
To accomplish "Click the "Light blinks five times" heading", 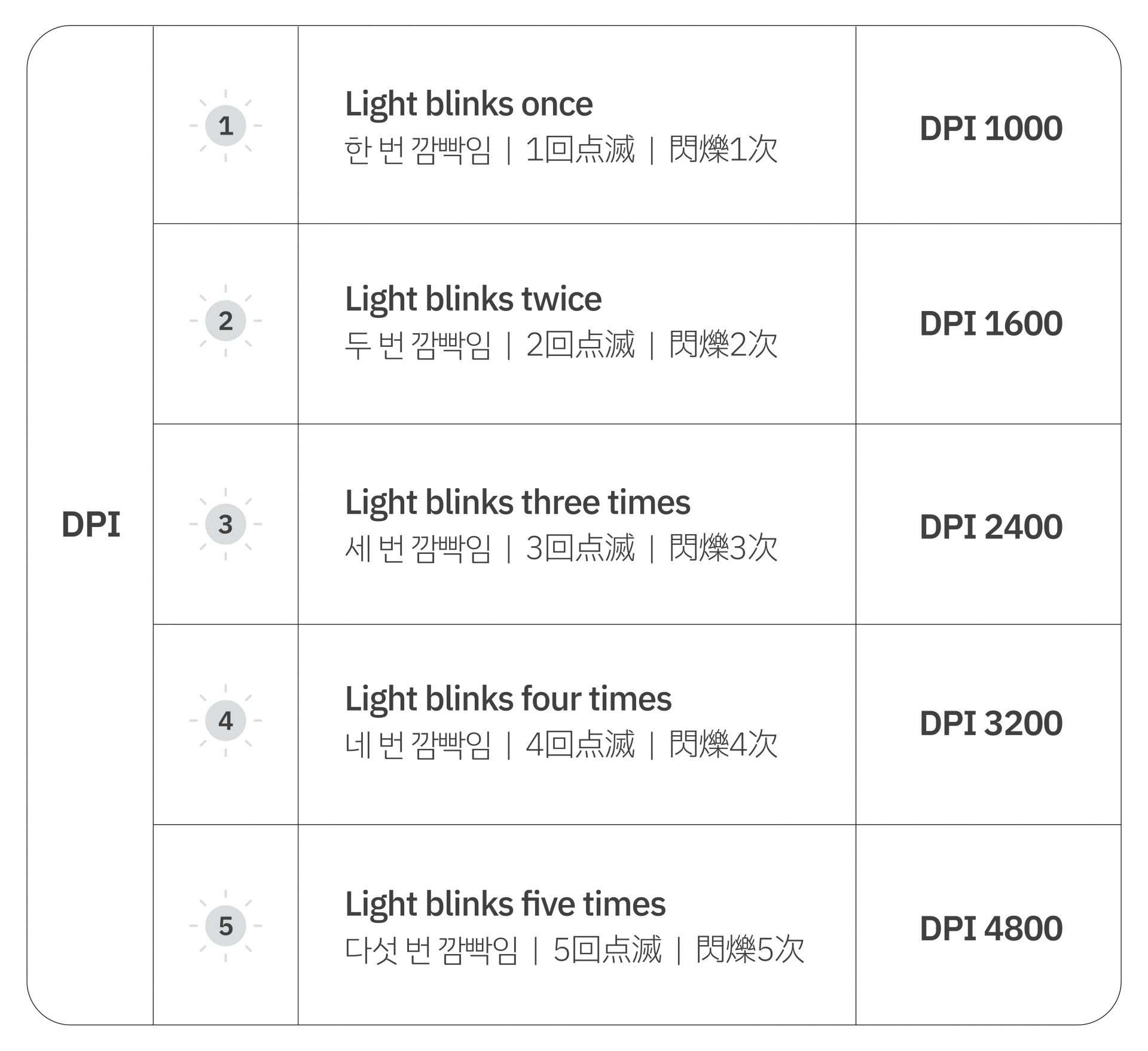I will 505,904.
